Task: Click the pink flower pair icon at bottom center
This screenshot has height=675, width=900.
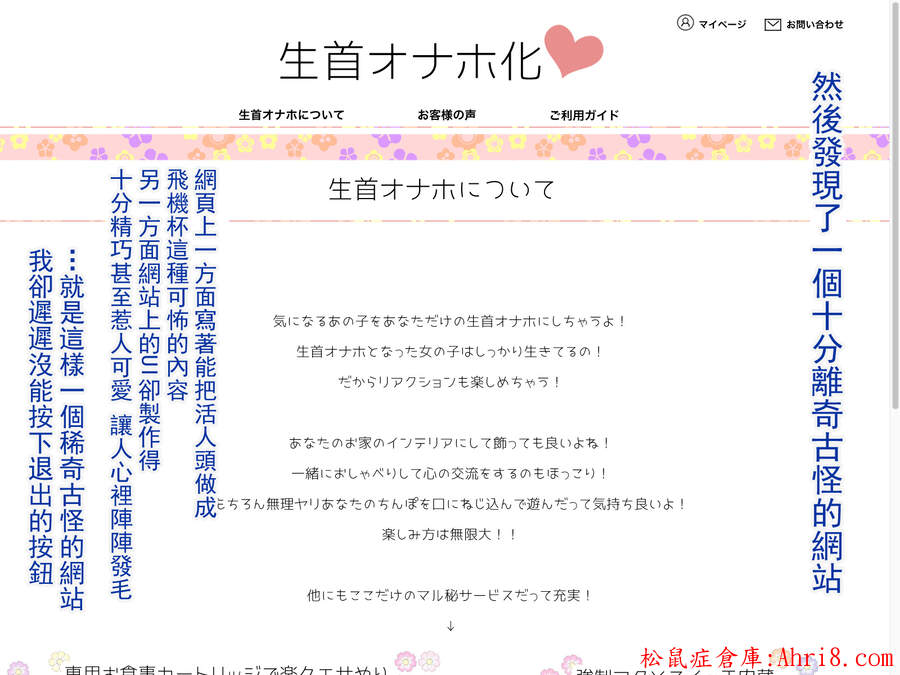Action: [x=417, y=661]
